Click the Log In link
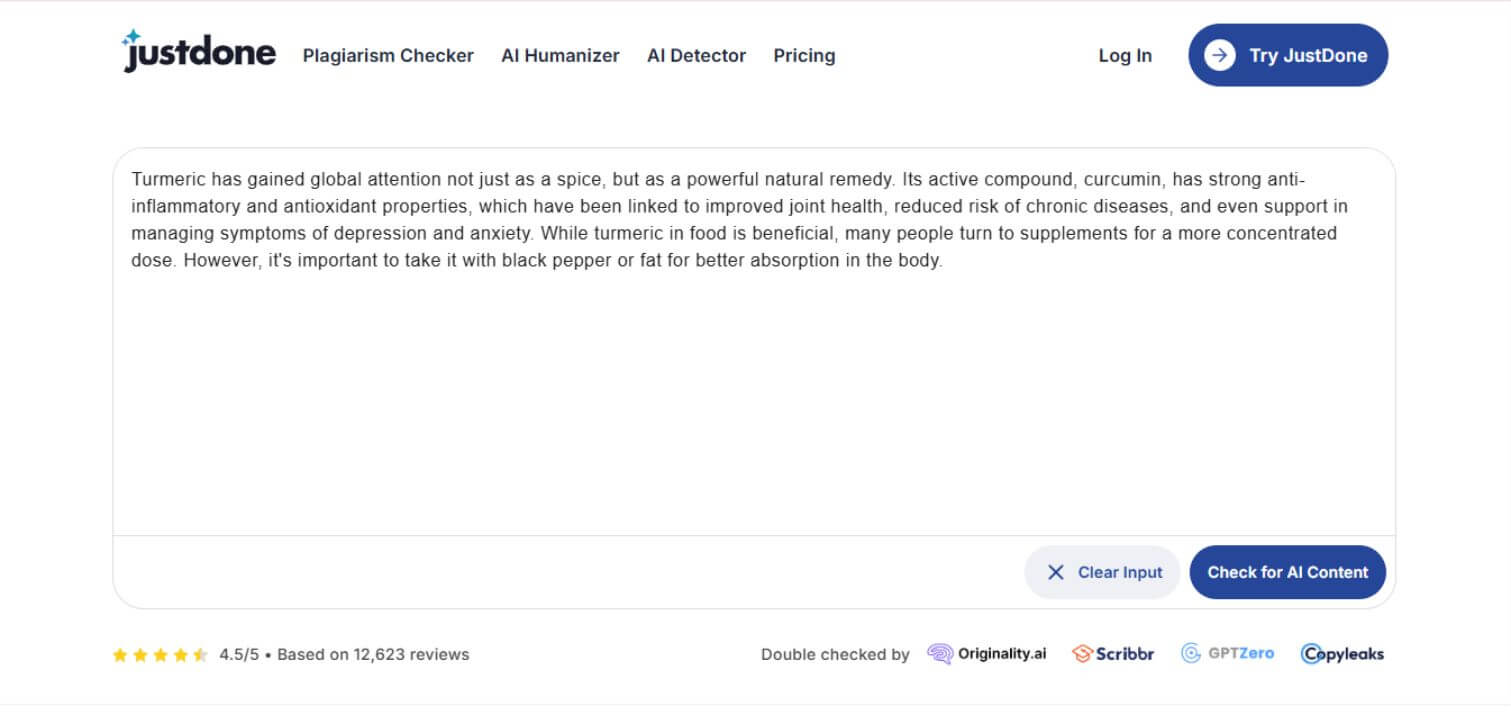The width and height of the screenshot is (1511, 717). tap(1125, 56)
